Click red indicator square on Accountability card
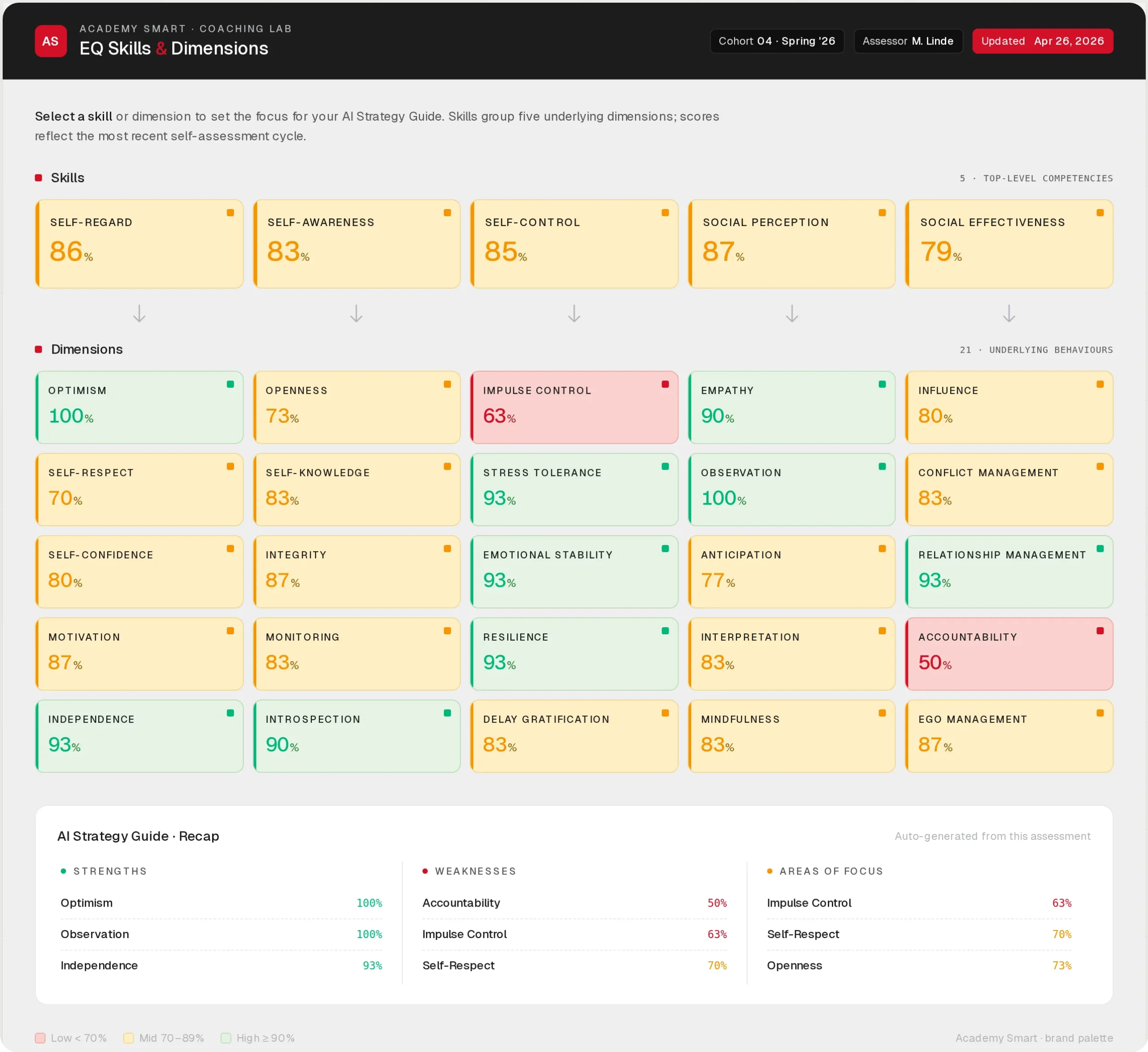1148x1052 pixels. [x=1100, y=631]
